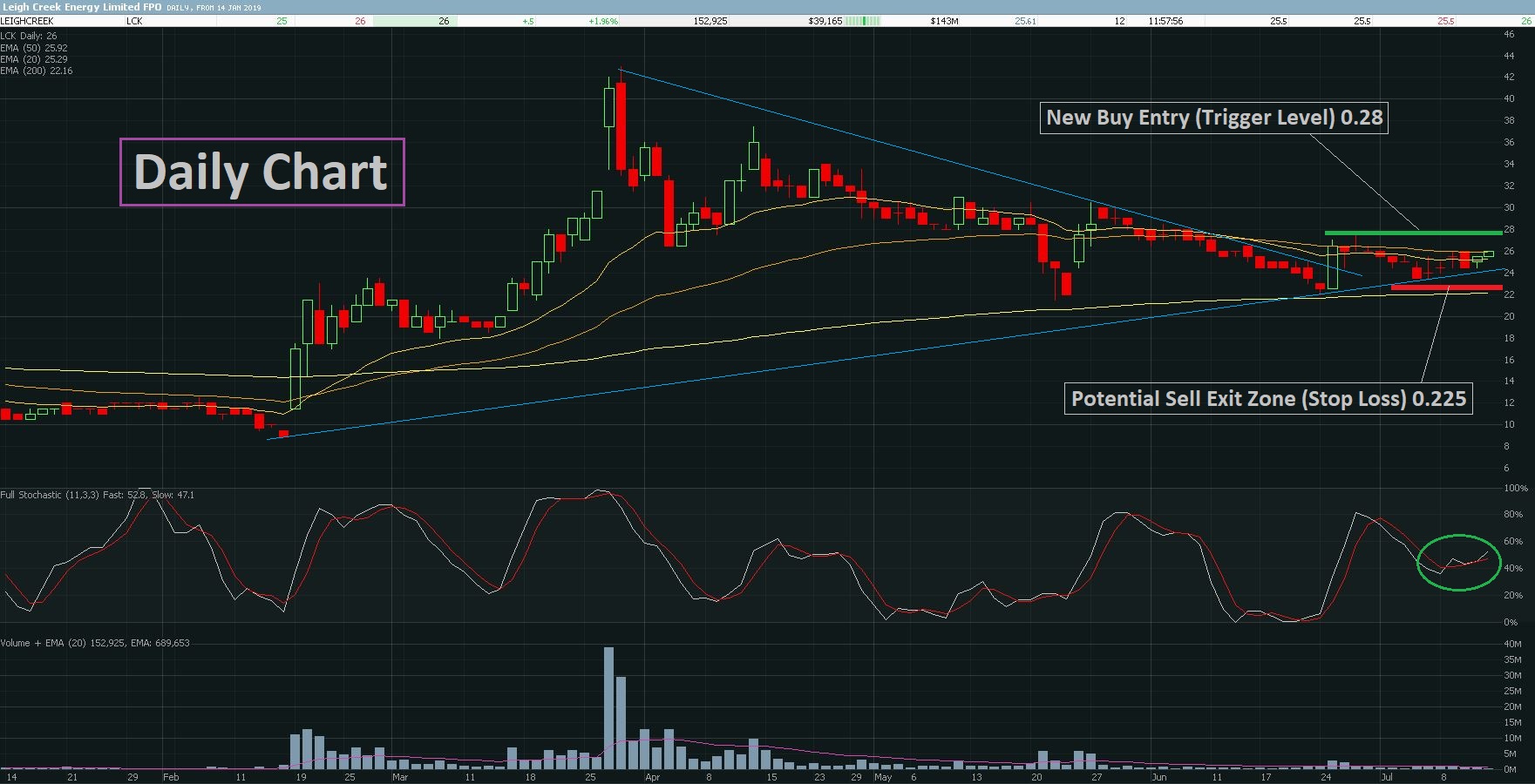The height and width of the screenshot is (784, 1535).
Task: Click the +1.96% percent change value
Action: 603,21
